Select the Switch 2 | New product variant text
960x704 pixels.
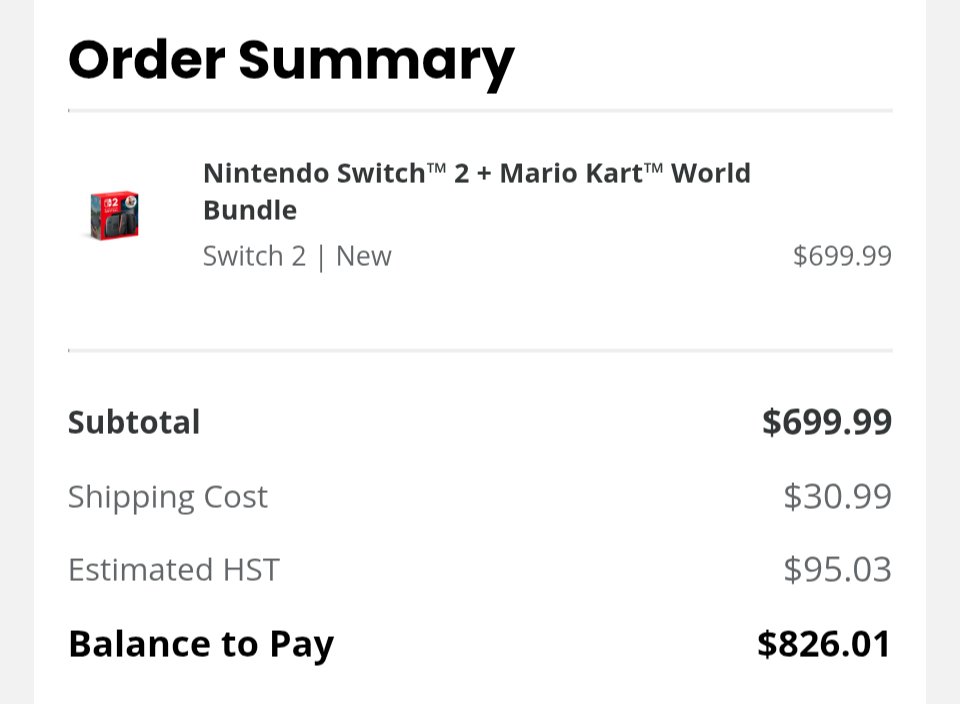point(297,256)
